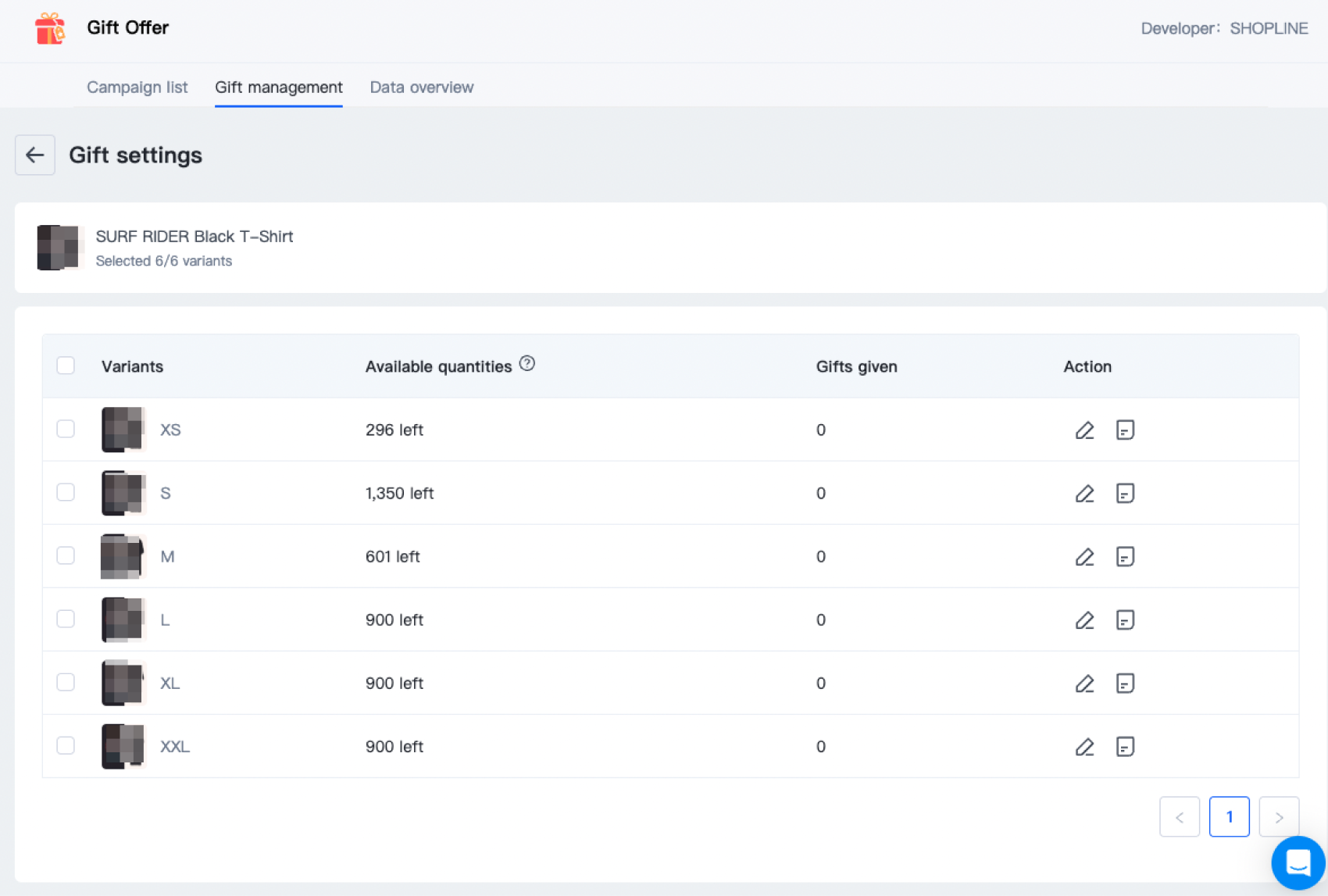The image size is (1328, 896).
Task: Go to the next page arrow
Action: (1279, 817)
